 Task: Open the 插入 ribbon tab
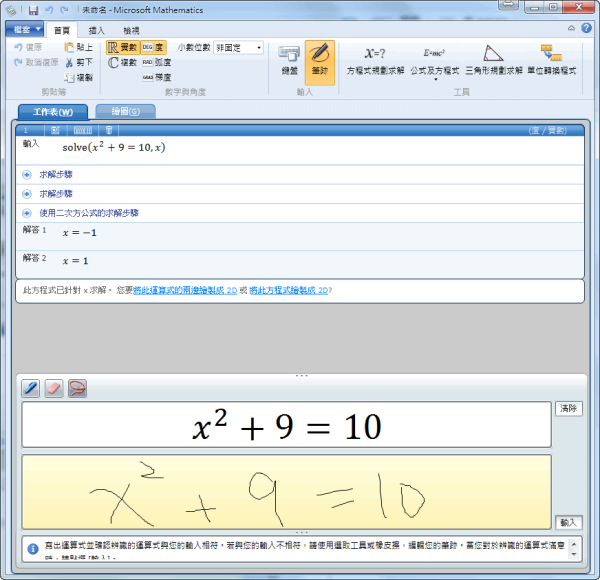97,31
